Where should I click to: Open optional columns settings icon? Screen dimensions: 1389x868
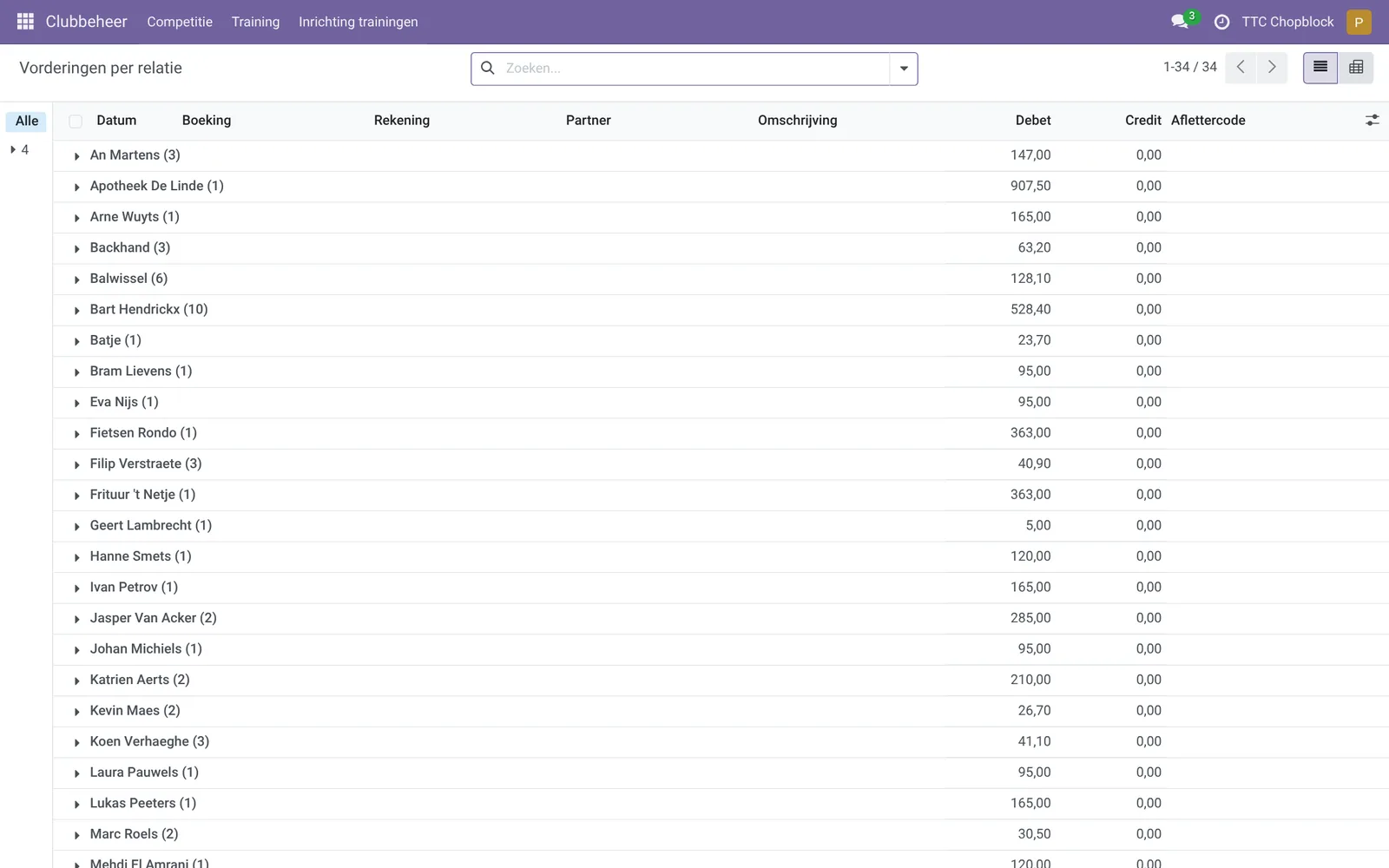tap(1372, 121)
